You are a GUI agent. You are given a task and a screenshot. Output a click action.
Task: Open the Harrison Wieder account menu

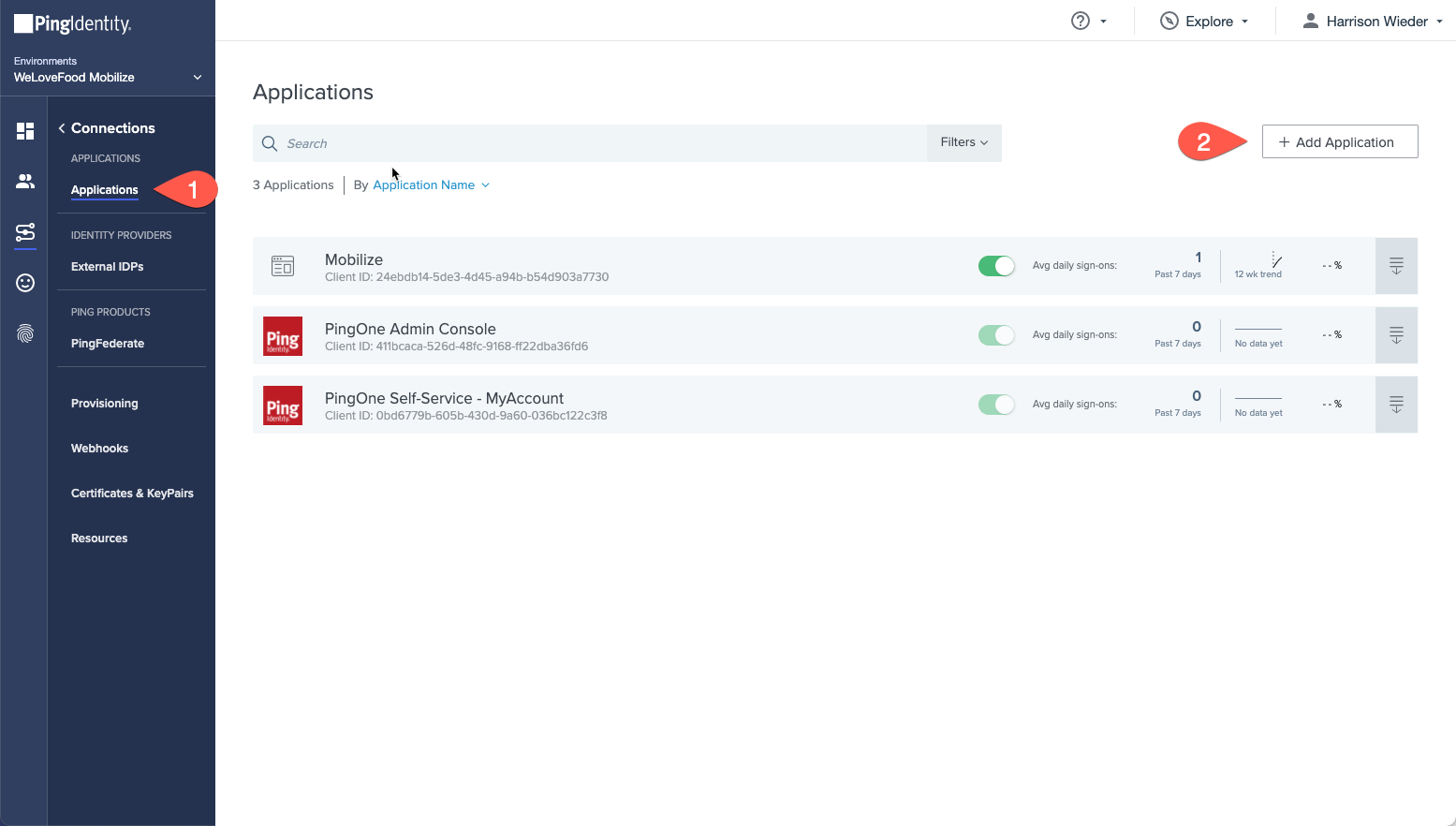[1373, 21]
